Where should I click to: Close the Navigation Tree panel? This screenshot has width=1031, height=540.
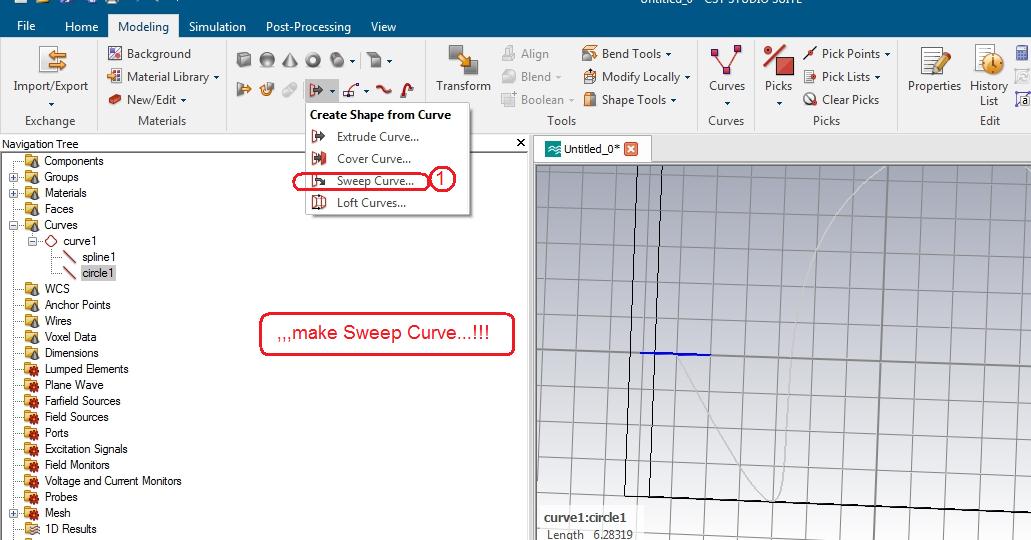521,143
